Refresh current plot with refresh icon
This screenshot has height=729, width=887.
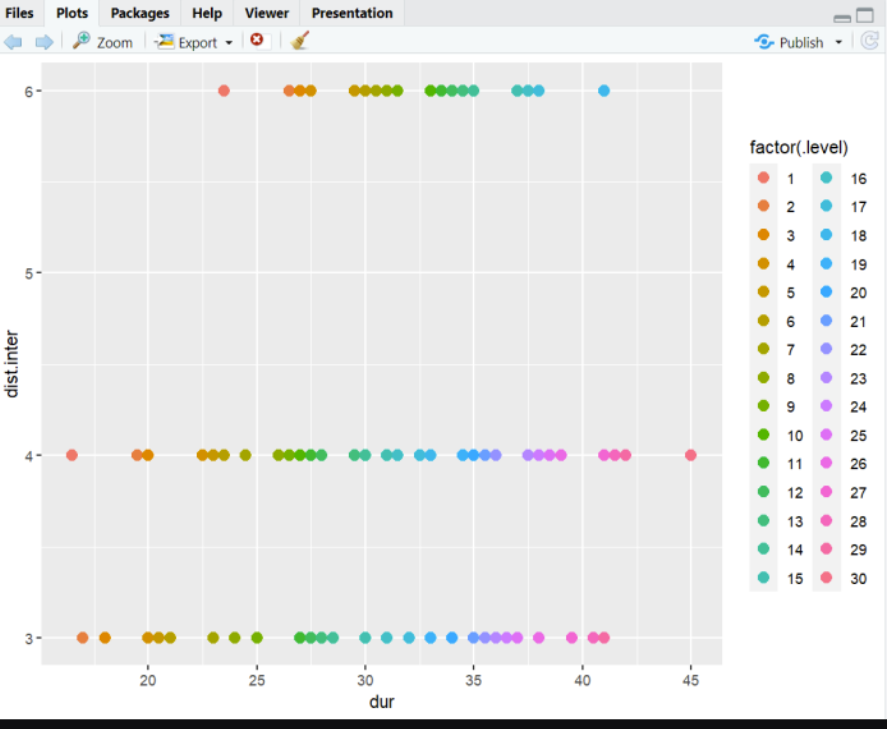[x=869, y=41]
